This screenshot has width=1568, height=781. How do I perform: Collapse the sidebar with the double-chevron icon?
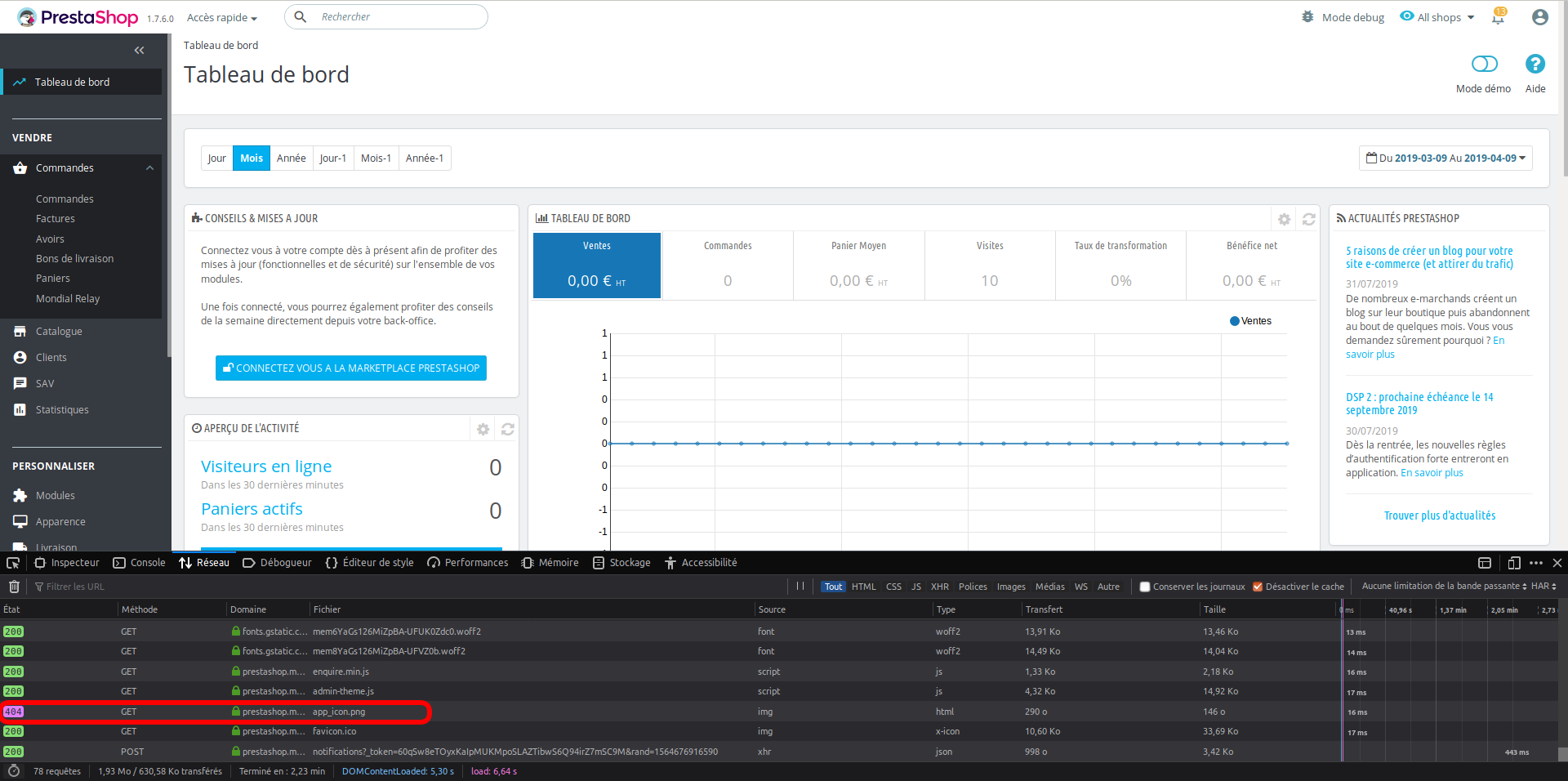pyautogui.click(x=139, y=51)
